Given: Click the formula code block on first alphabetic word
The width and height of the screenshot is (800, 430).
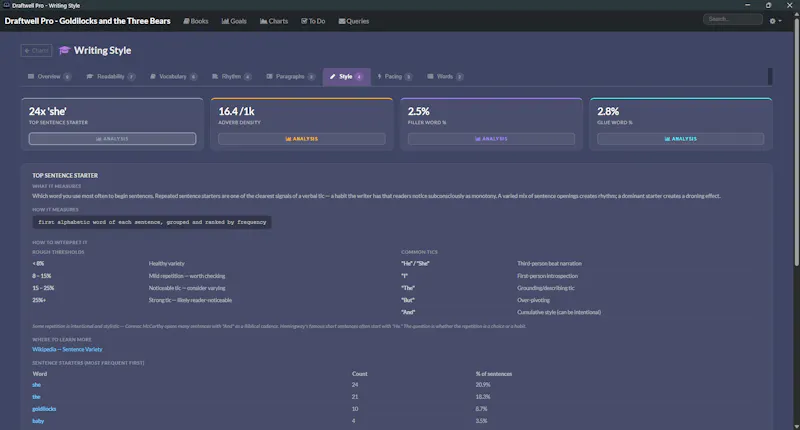Looking at the screenshot, I should click(x=152, y=222).
